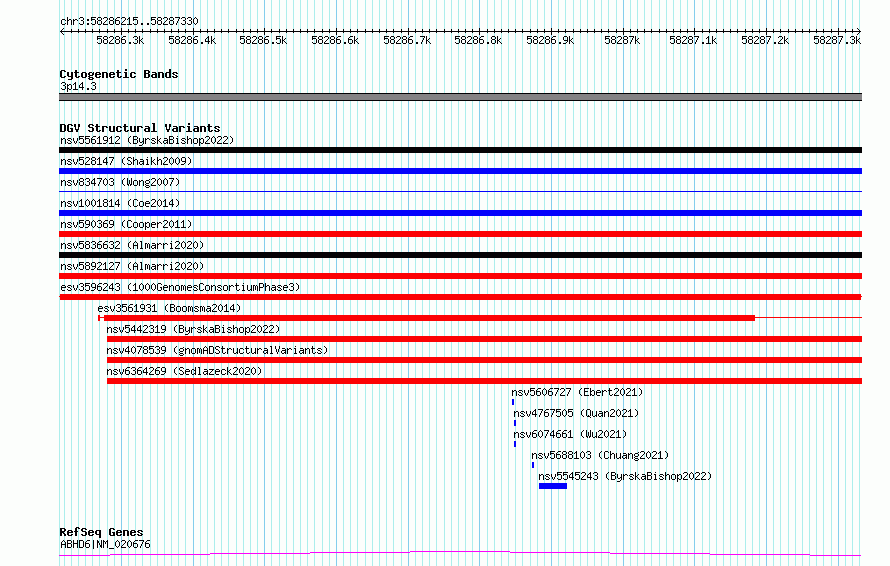Open variant nsv5545243 (ByrskaBishop2022) label
The width and height of the screenshot is (890, 566).
click(x=625, y=476)
